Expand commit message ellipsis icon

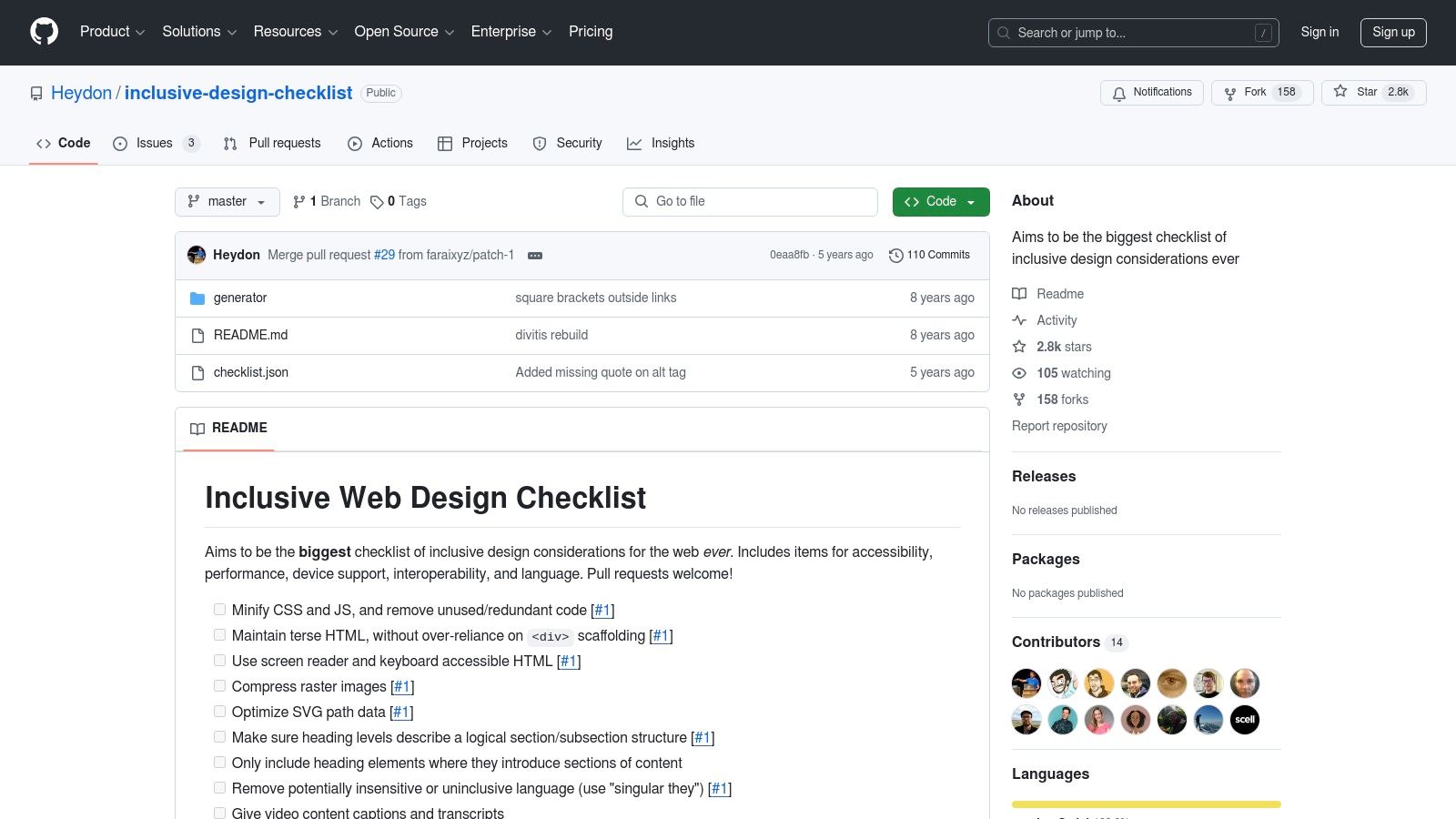click(535, 256)
